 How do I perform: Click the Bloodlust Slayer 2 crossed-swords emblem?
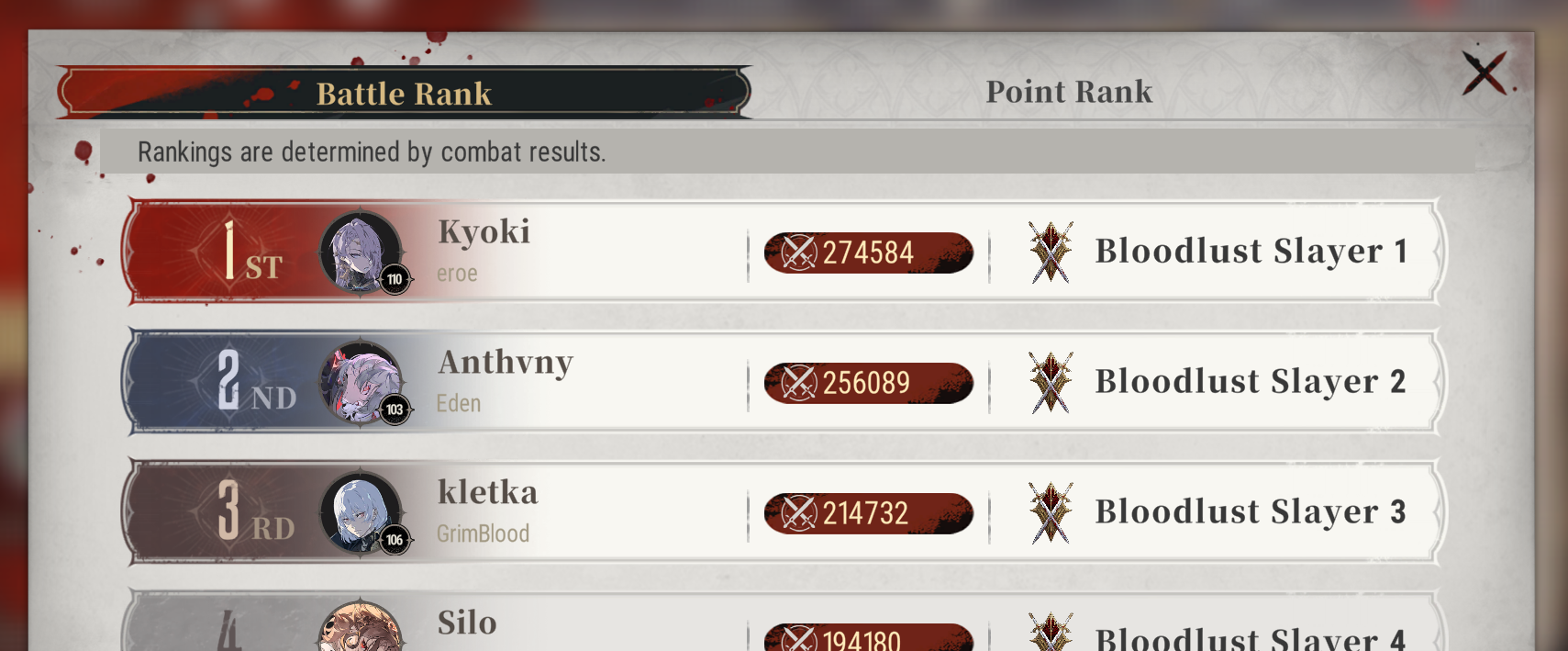pos(1051,382)
